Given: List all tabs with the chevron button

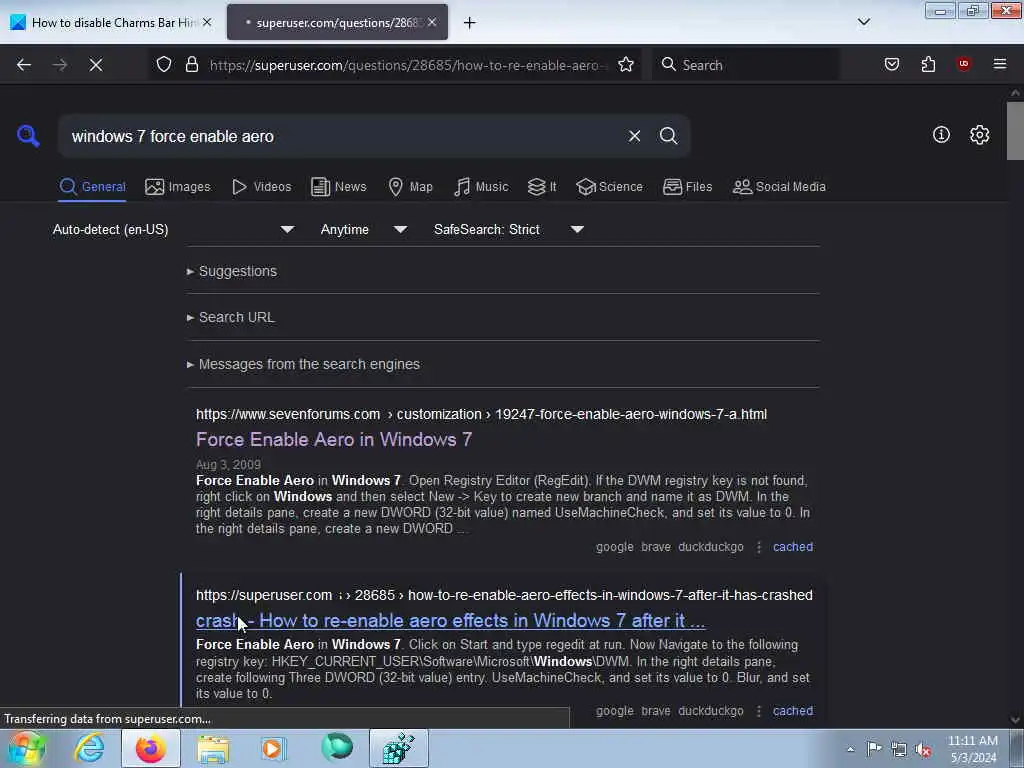Looking at the screenshot, I should pyautogui.click(x=864, y=22).
